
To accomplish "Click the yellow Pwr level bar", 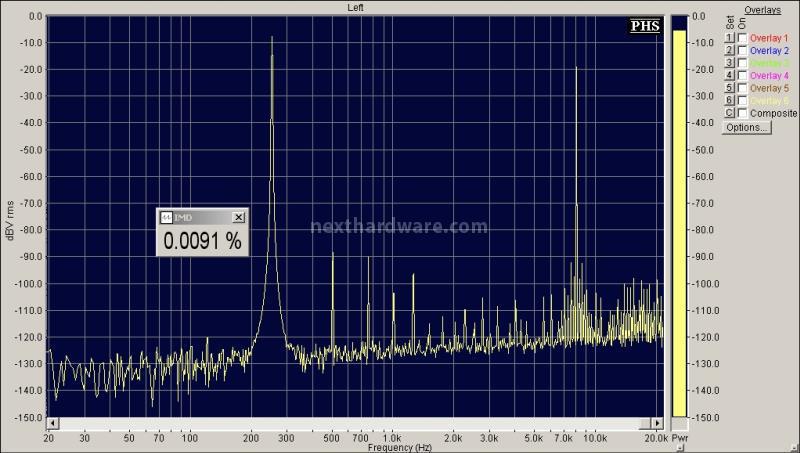I will coord(679,223).
